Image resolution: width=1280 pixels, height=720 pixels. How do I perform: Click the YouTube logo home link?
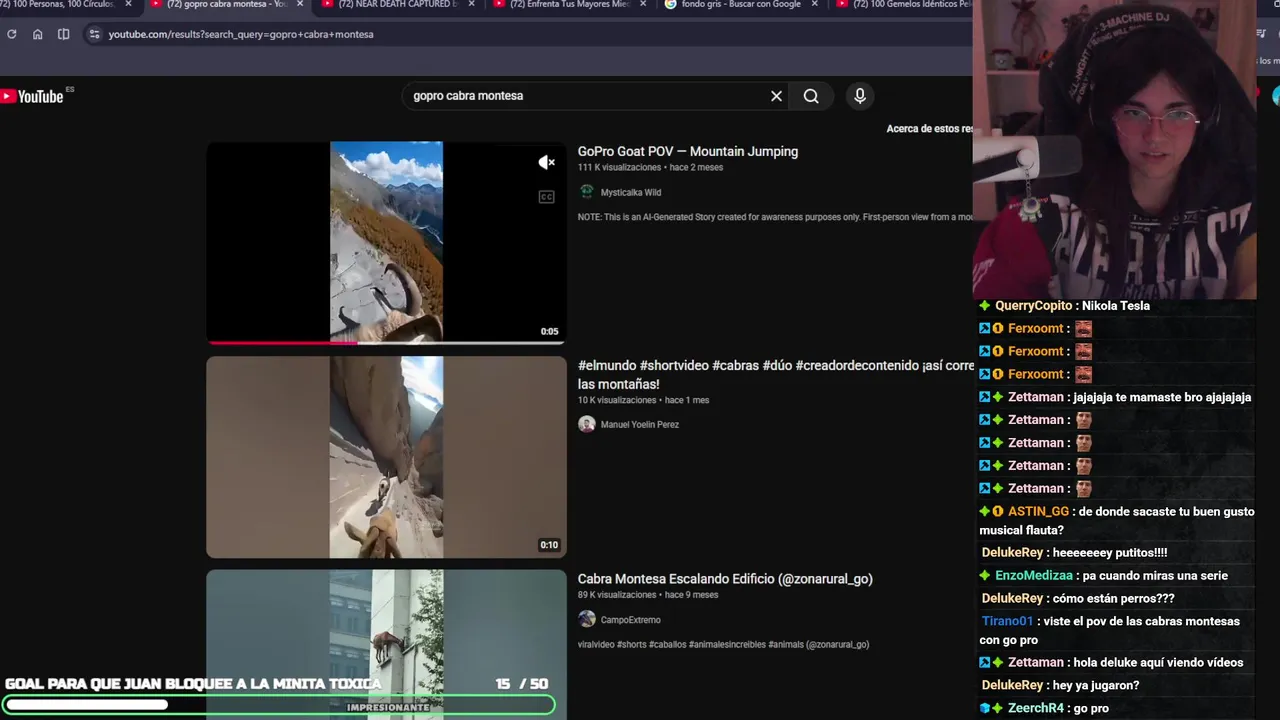pos(32,96)
